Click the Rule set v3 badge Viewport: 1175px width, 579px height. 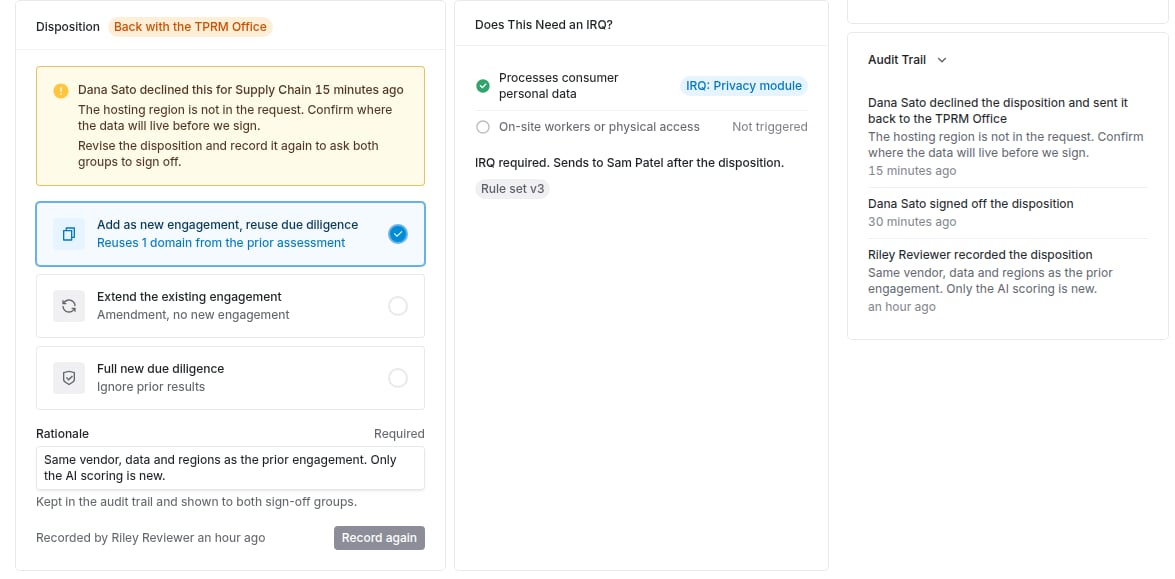click(x=513, y=189)
